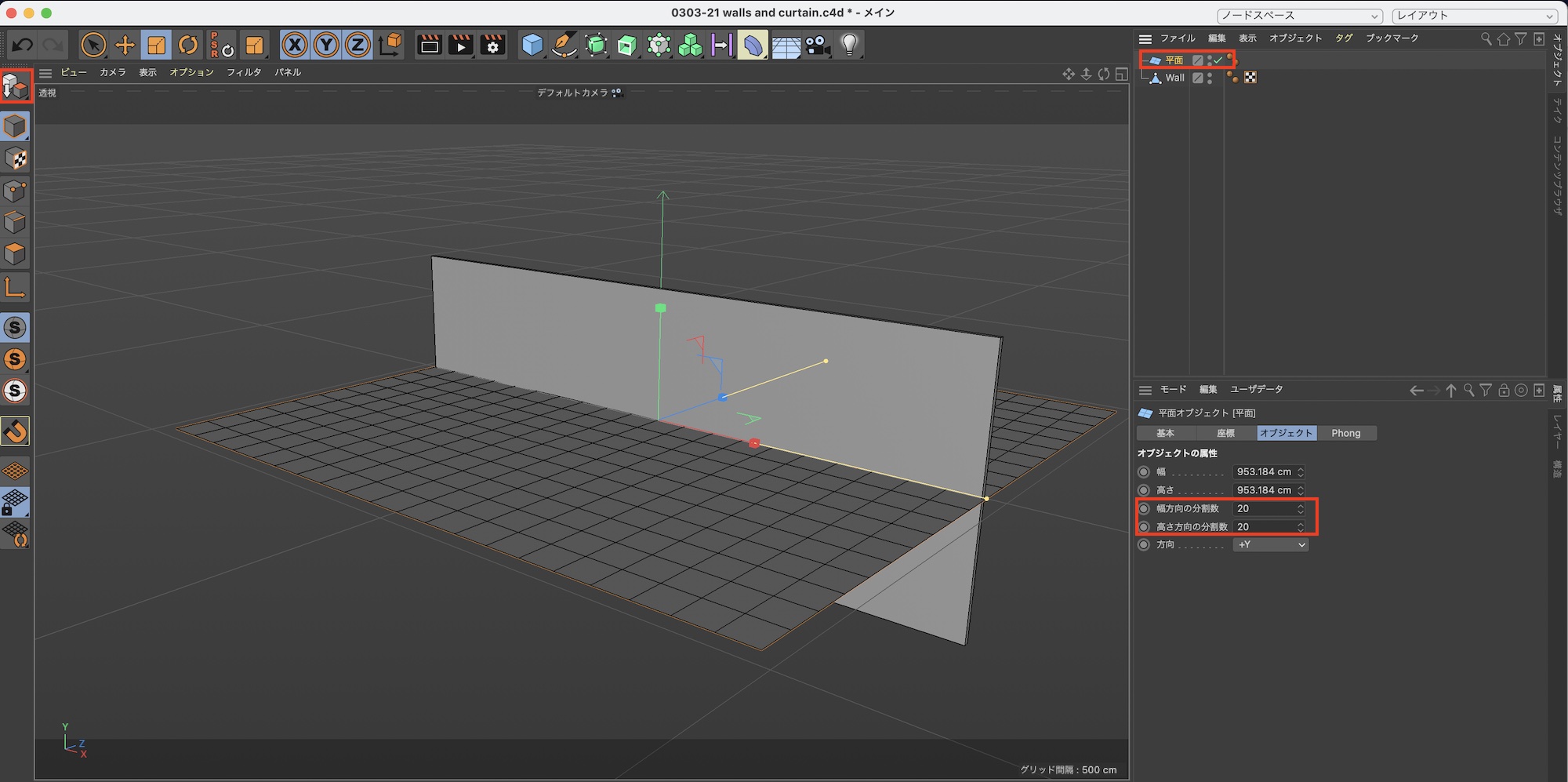Screen dimensions: 1568x782
Task: Select the Move tool in the top toolbar
Action: [x=125, y=45]
